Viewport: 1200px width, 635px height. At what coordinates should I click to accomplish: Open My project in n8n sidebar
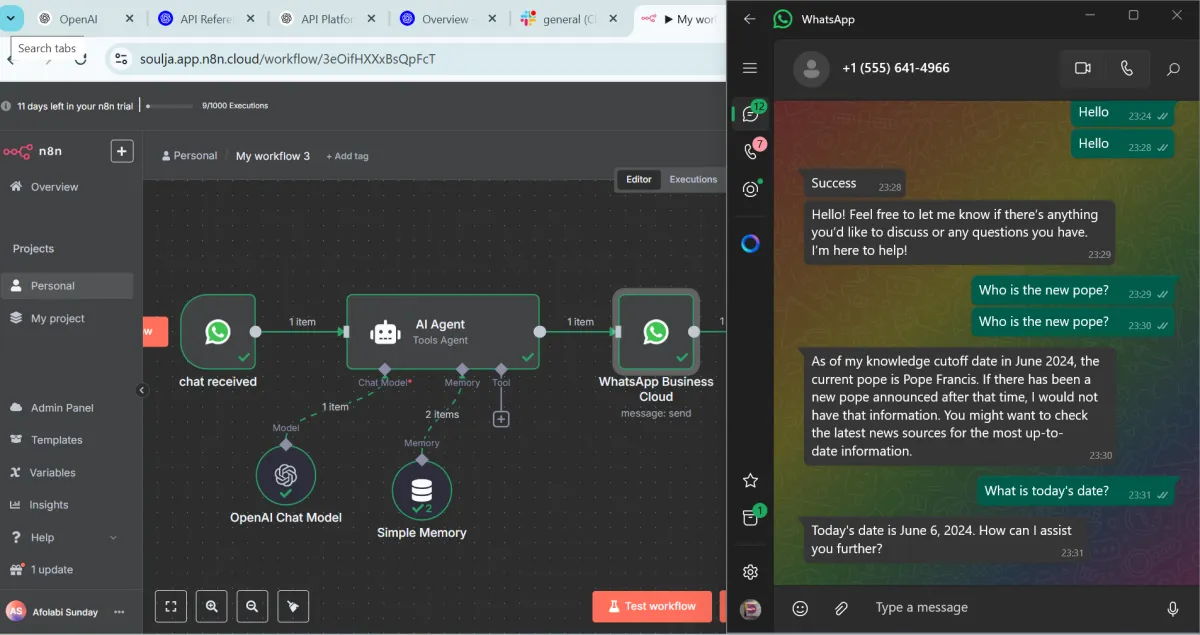tap(66, 318)
